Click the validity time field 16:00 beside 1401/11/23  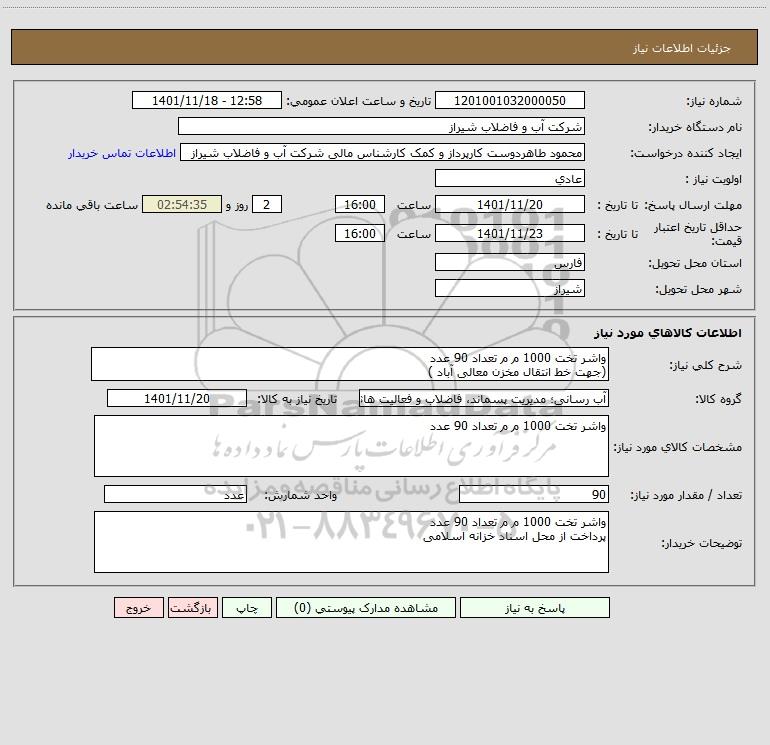click(x=359, y=233)
